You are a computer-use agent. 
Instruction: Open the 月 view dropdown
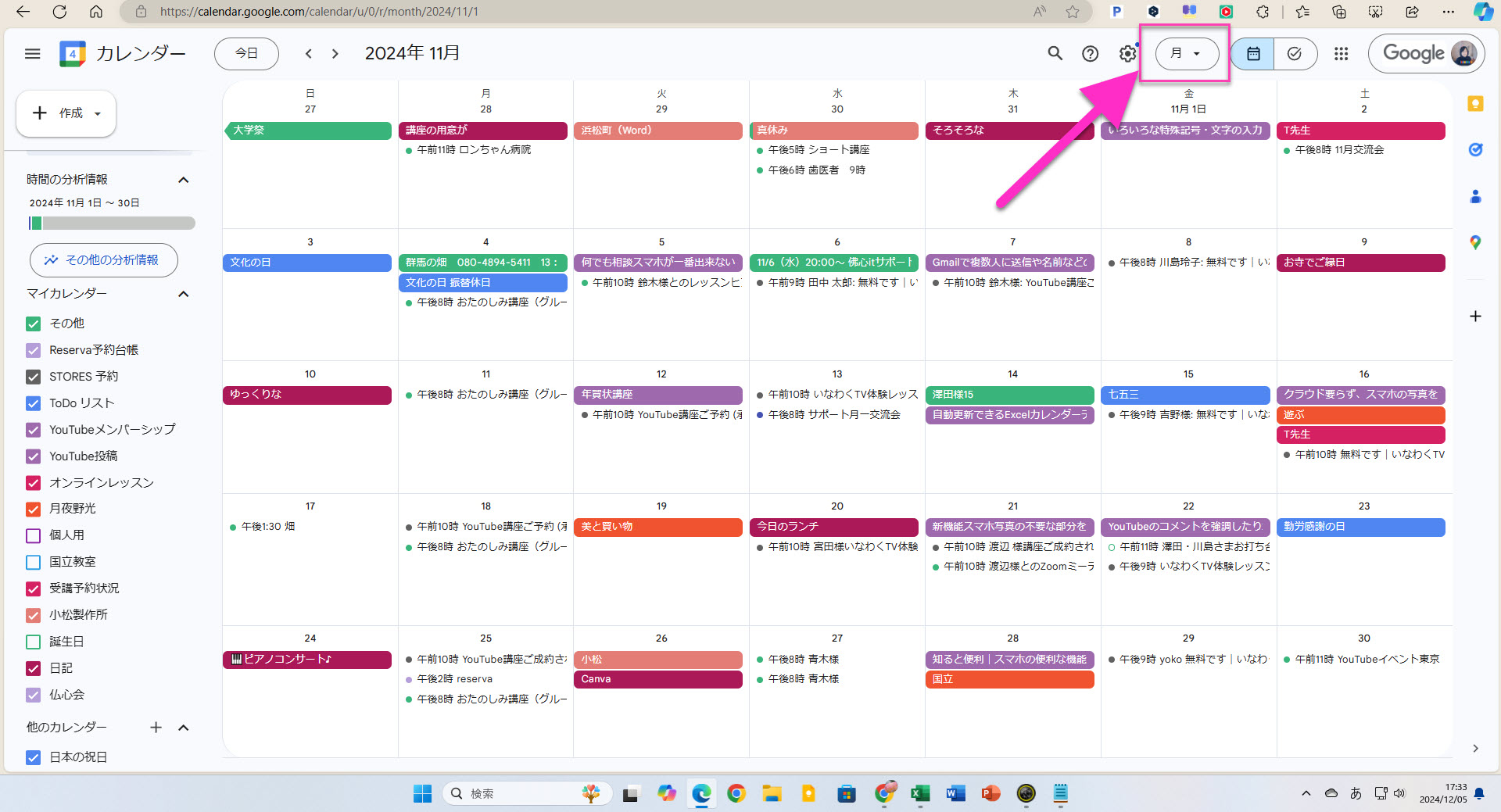(1186, 53)
